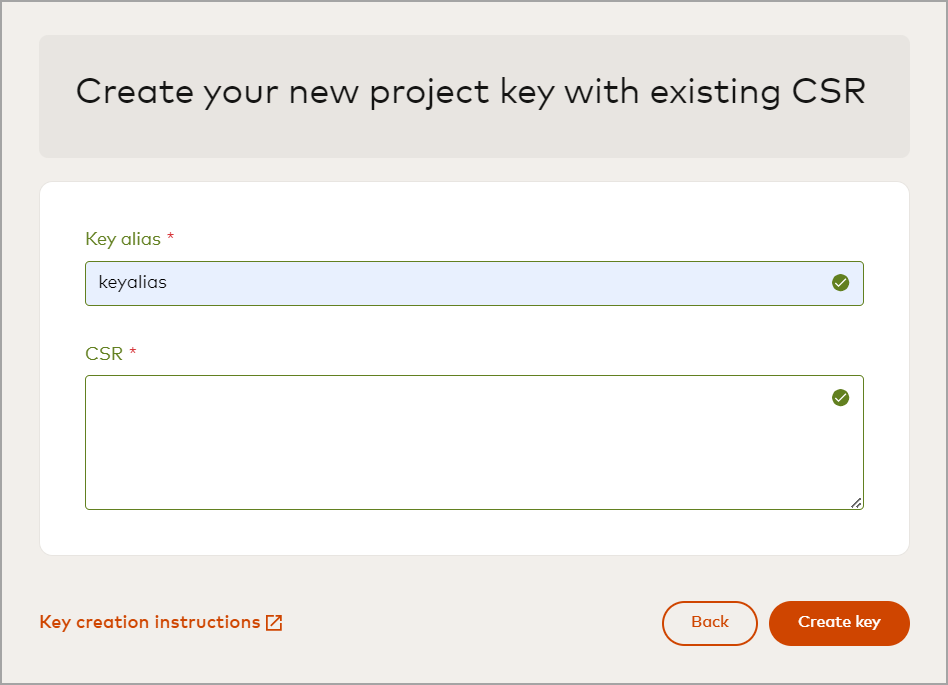This screenshot has width=948, height=685.
Task: Click the 'keyalias' text inside the input
Action: pos(132,283)
